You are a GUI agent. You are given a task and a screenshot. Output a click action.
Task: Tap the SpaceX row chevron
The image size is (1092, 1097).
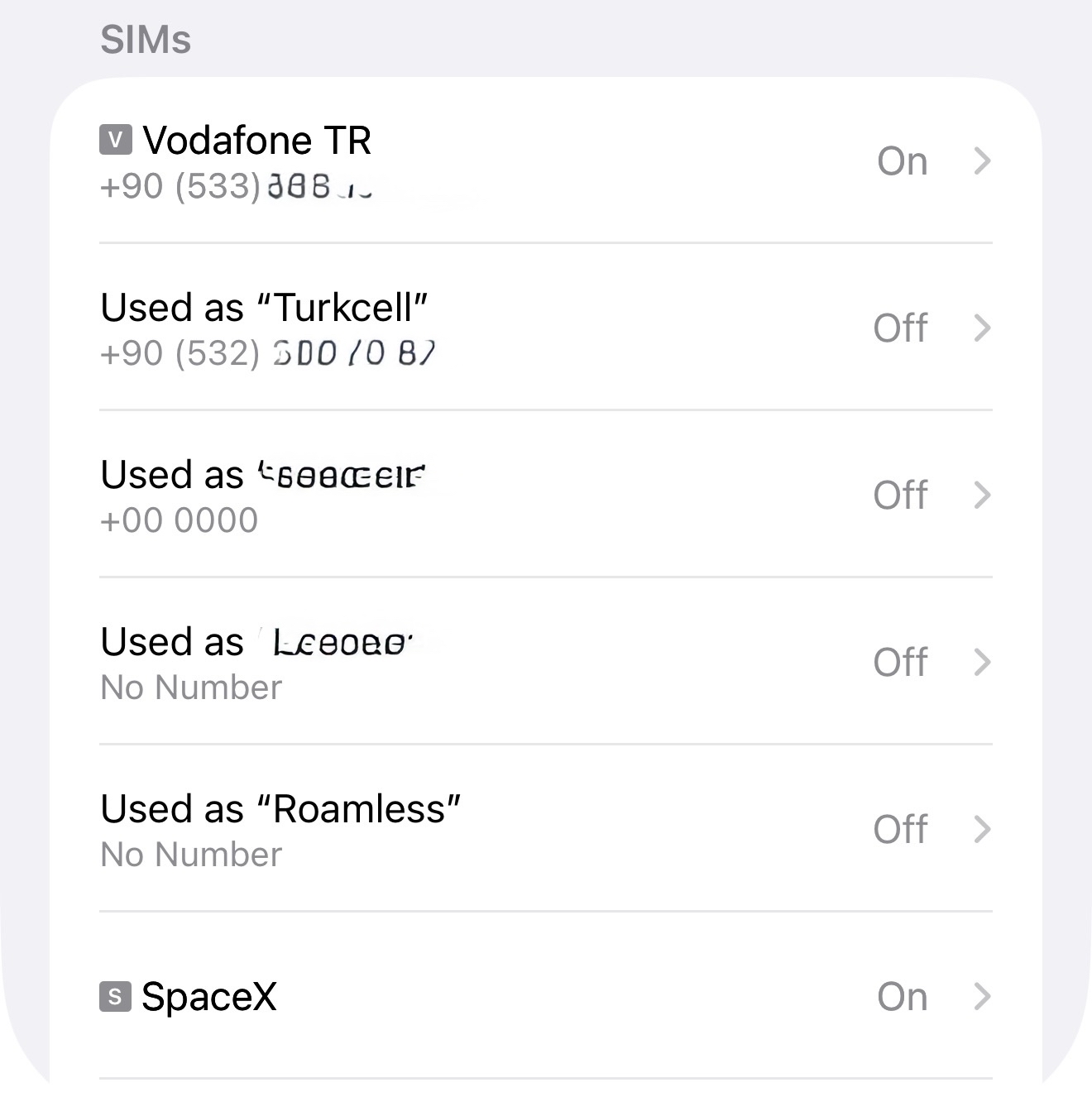(x=982, y=997)
